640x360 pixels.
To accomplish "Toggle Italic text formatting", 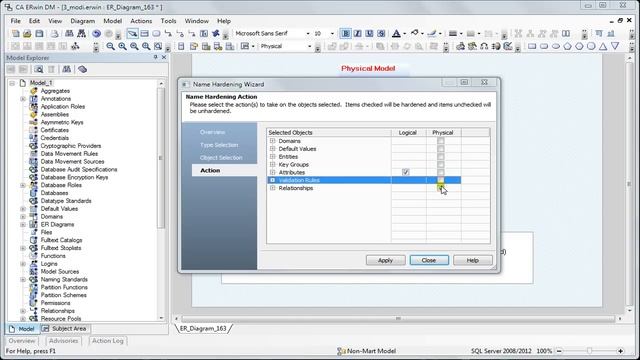I will click(x=358, y=33).
